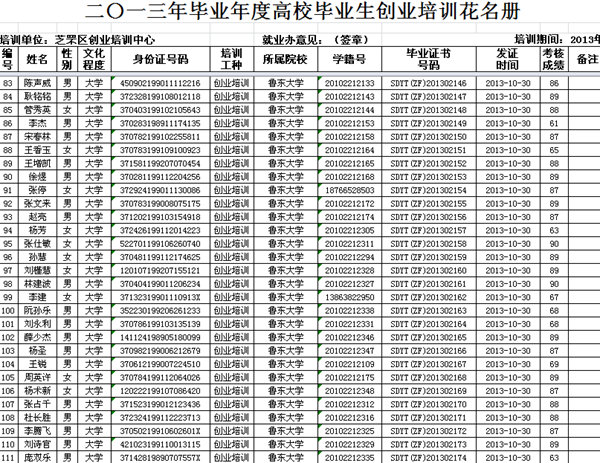The width and height of the screenshot is (600, 463).
Task: Click the 编号 header cell
Action: coord(8,59)
